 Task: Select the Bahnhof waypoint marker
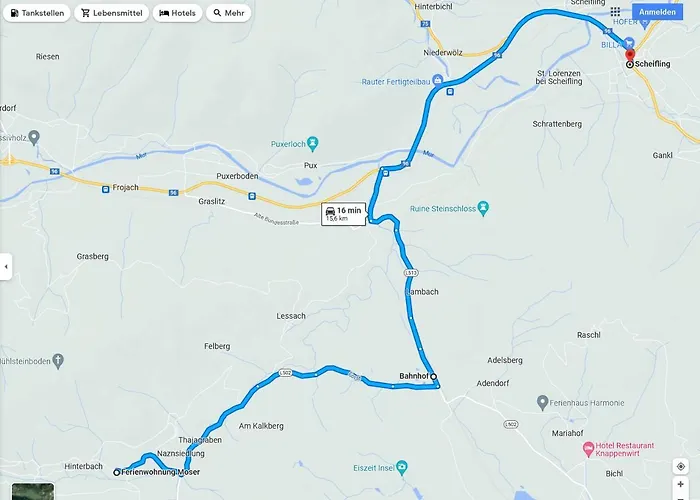pos(433,376)
